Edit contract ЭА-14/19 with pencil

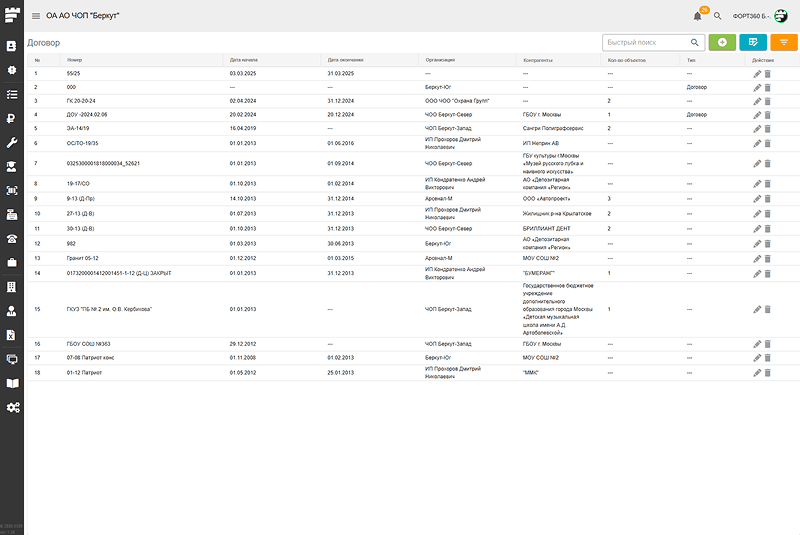(757, 129)
